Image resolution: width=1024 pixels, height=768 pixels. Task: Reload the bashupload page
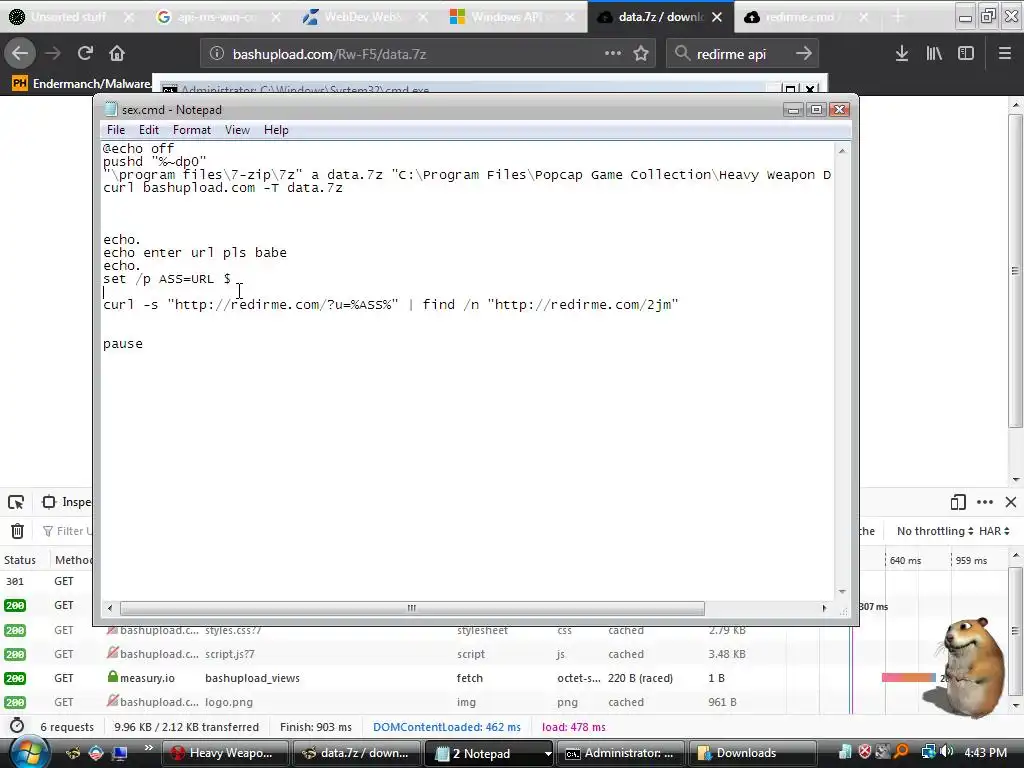pos(85,54)
